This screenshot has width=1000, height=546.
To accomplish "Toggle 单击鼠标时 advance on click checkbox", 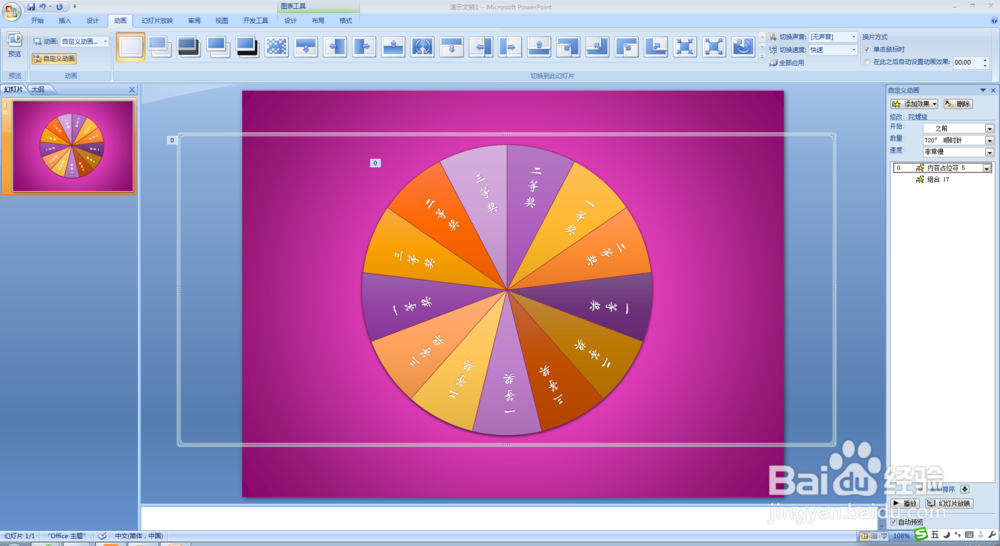I will pyautogui.click(x=867, y=49).
